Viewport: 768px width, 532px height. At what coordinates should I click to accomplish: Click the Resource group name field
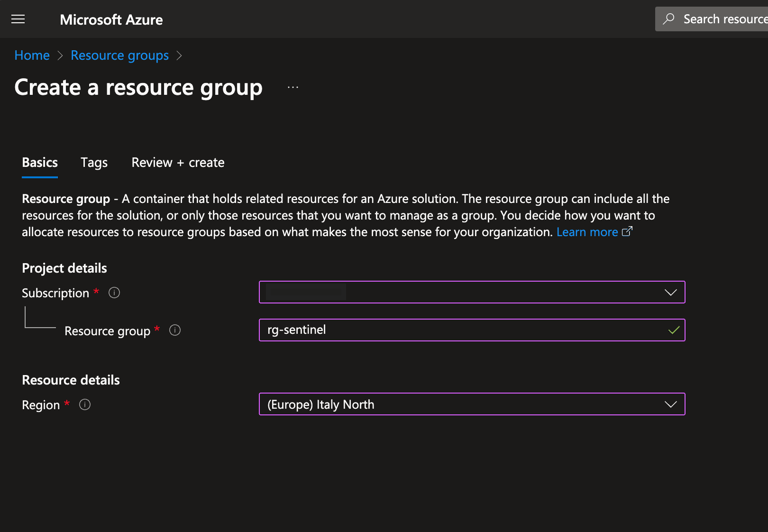coord(472,330)
